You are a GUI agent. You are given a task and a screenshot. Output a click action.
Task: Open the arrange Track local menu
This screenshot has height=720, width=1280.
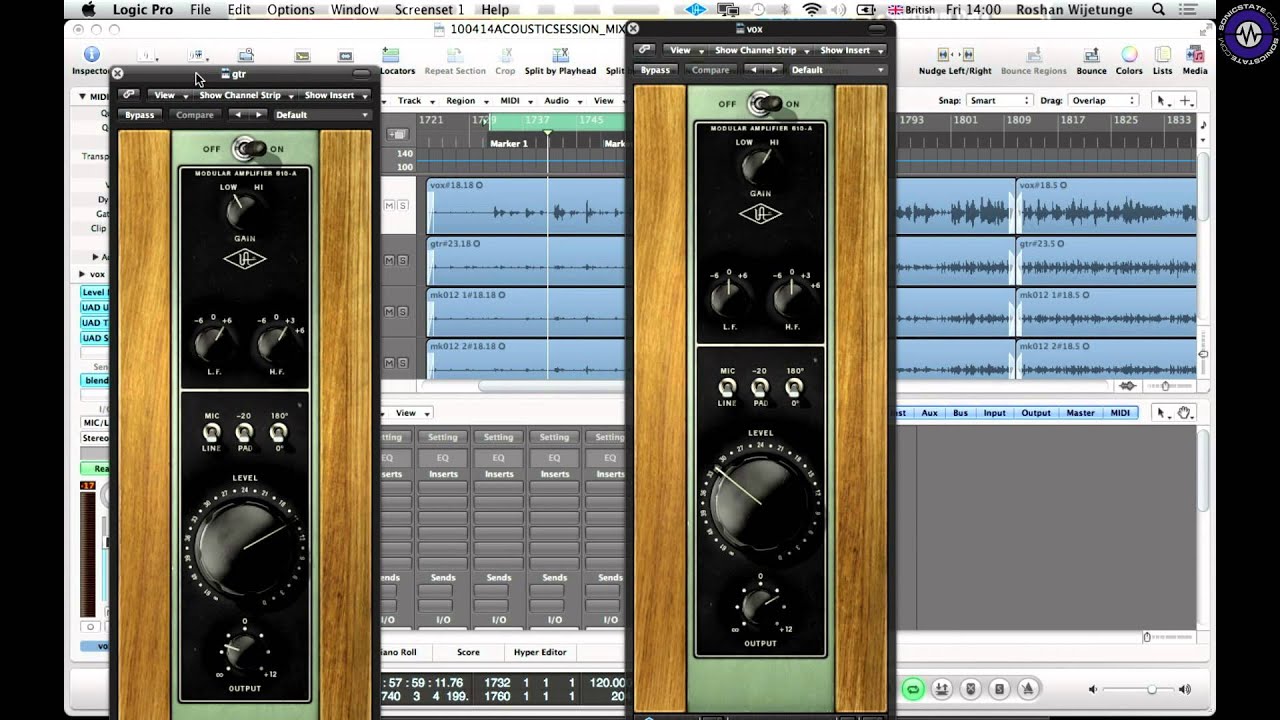click(x=415, y=101)
